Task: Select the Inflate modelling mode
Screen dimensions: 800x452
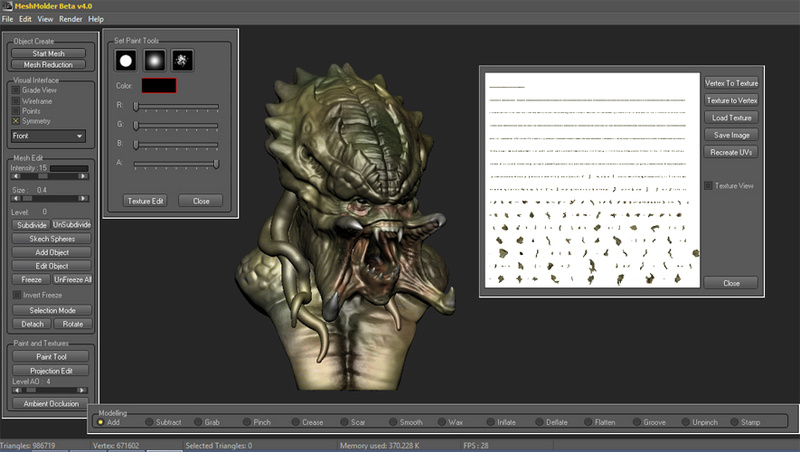Action: pyautogui.click(x=490, y=422)
